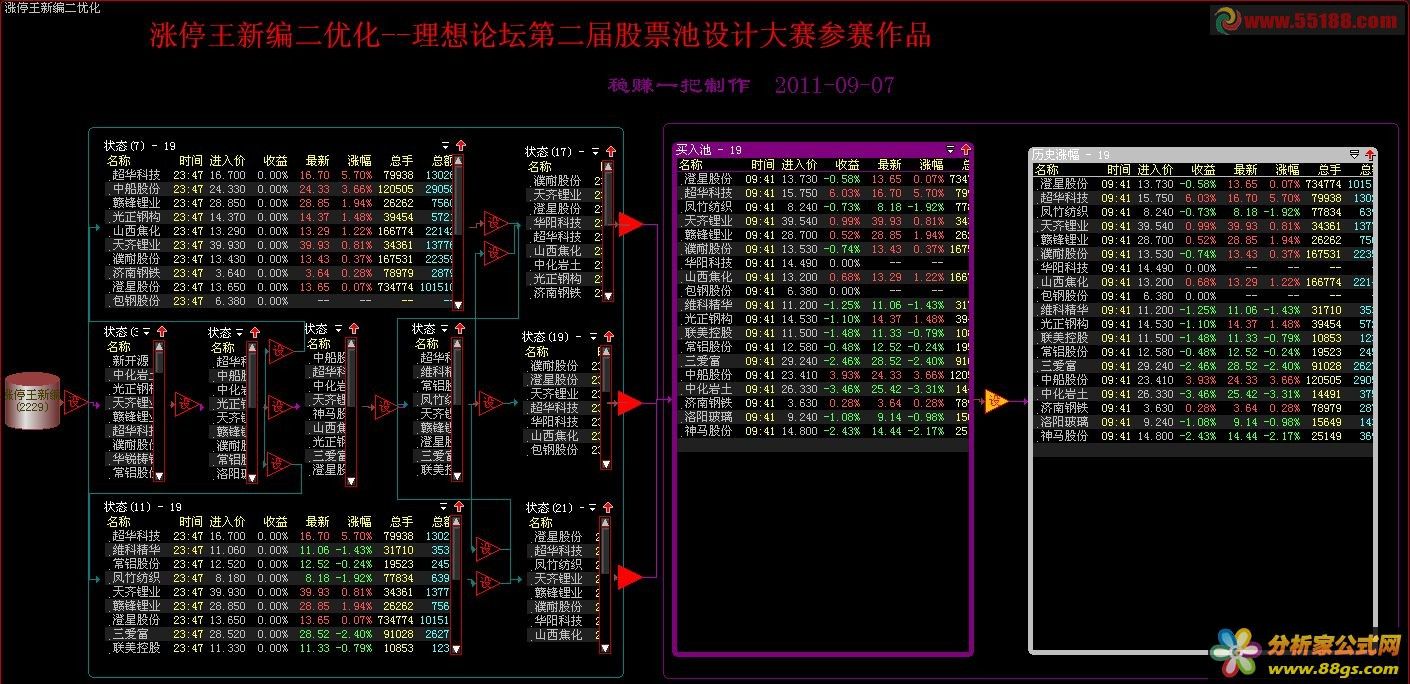Select the 状态(7) - 19 panel title
1410x684 pixels.
point(140,146)
